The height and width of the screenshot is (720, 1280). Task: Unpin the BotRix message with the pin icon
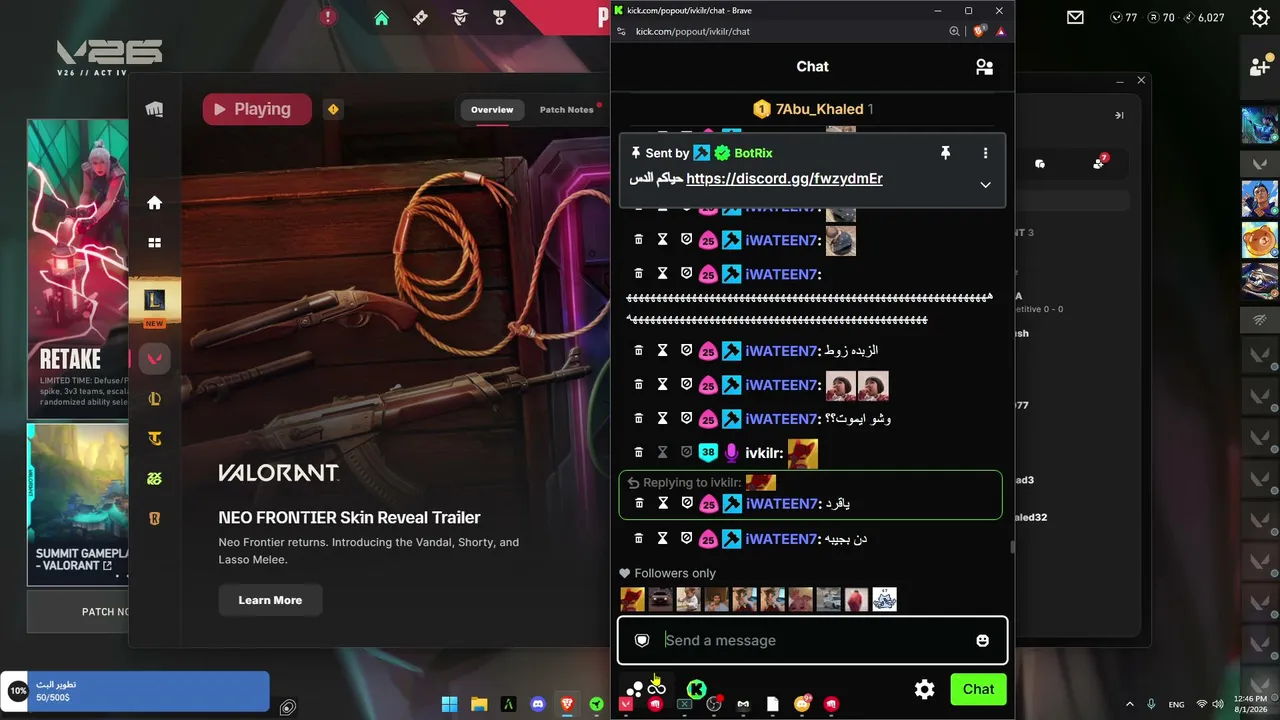click(x=945, y=153)
